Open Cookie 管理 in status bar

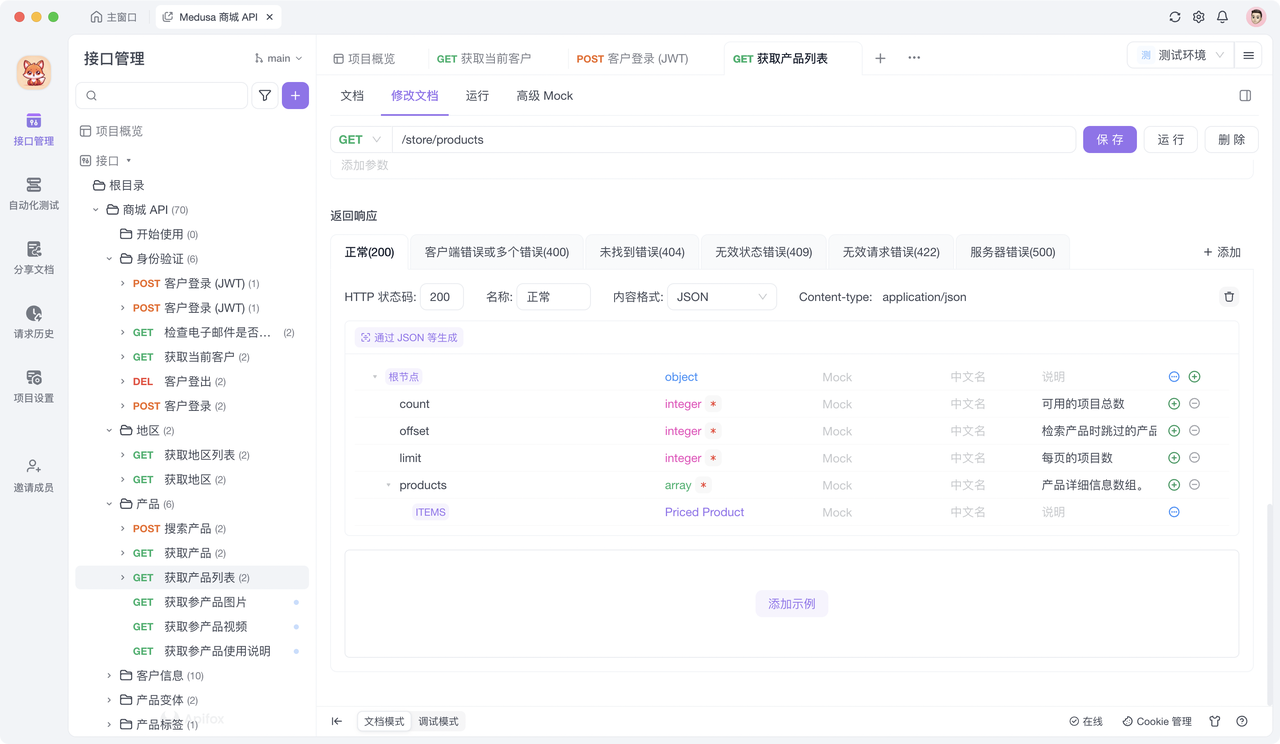click(1157, 721)
